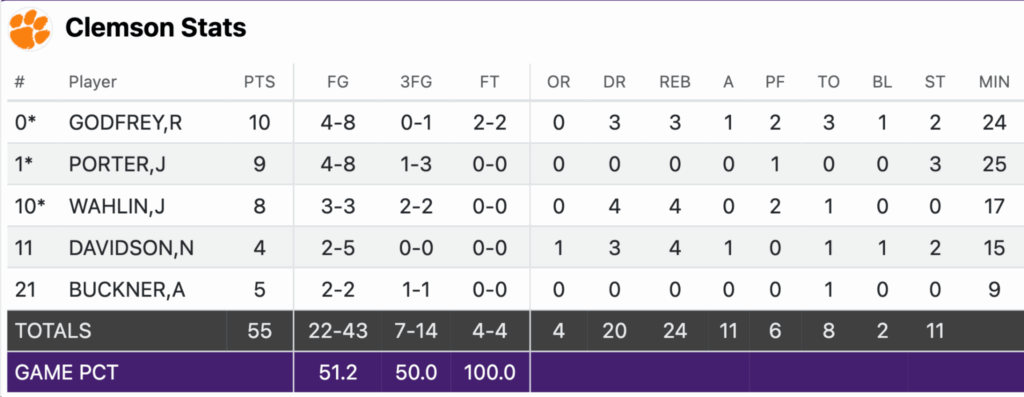This screenshot has height=397, width=1024.
Task: Open BUCKNER,A player entry
Action: 127,289
